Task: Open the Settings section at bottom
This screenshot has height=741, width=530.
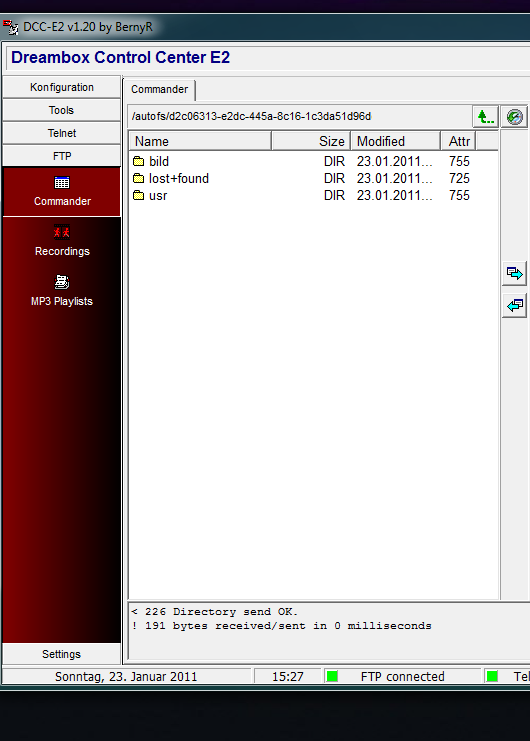Action: click(61, 654)
